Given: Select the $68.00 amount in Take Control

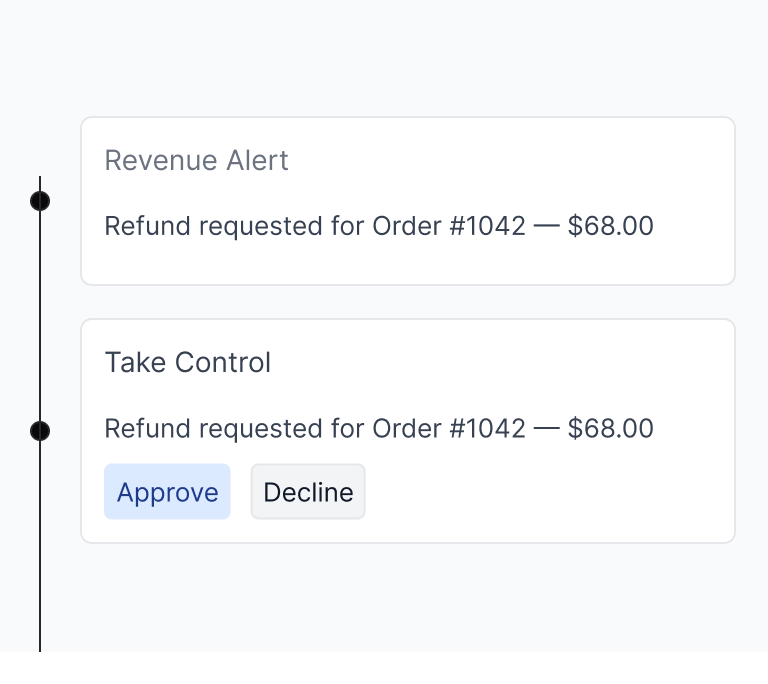Looking at the screenshot, I should coord(611,429).
